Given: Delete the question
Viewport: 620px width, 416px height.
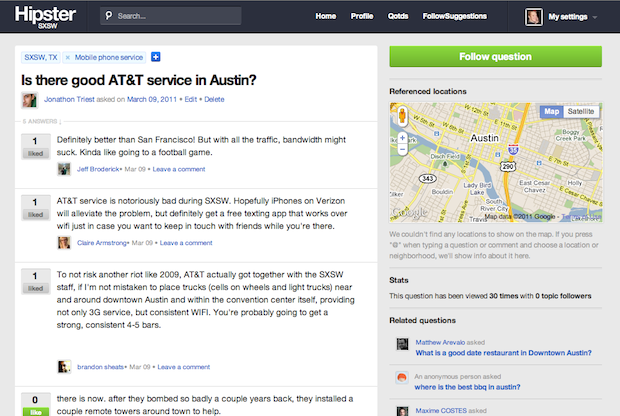Looking at the screenshot, I should pyautogui.click(x=214, y=99).
